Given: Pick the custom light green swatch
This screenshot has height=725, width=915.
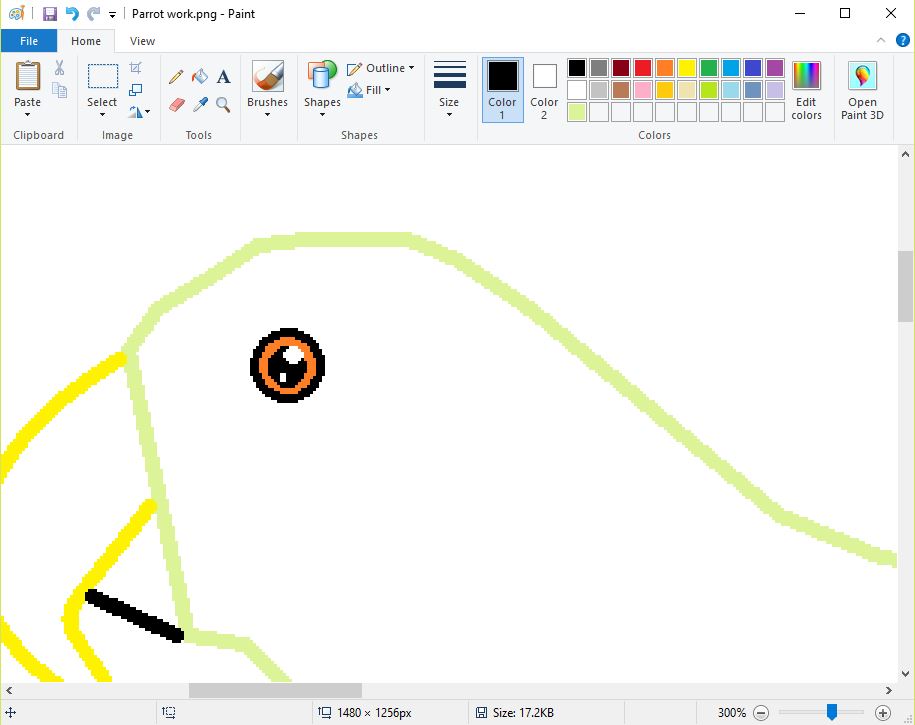Looking at the screenshot, I should 577,112.
